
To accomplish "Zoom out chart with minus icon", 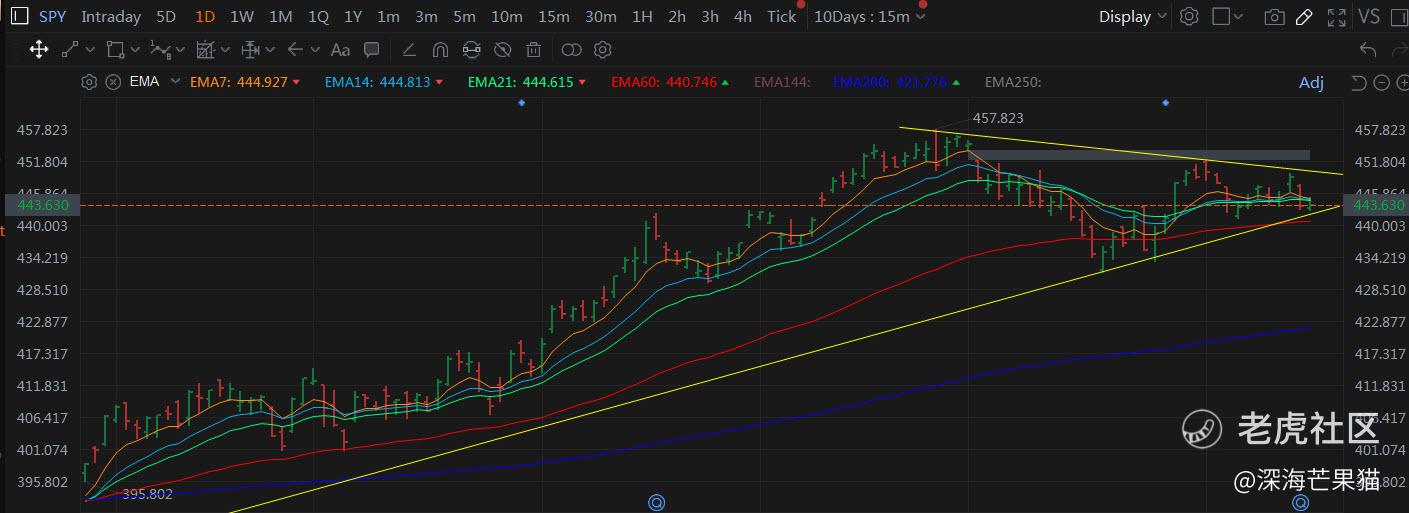I will (x=1381, y=82).
